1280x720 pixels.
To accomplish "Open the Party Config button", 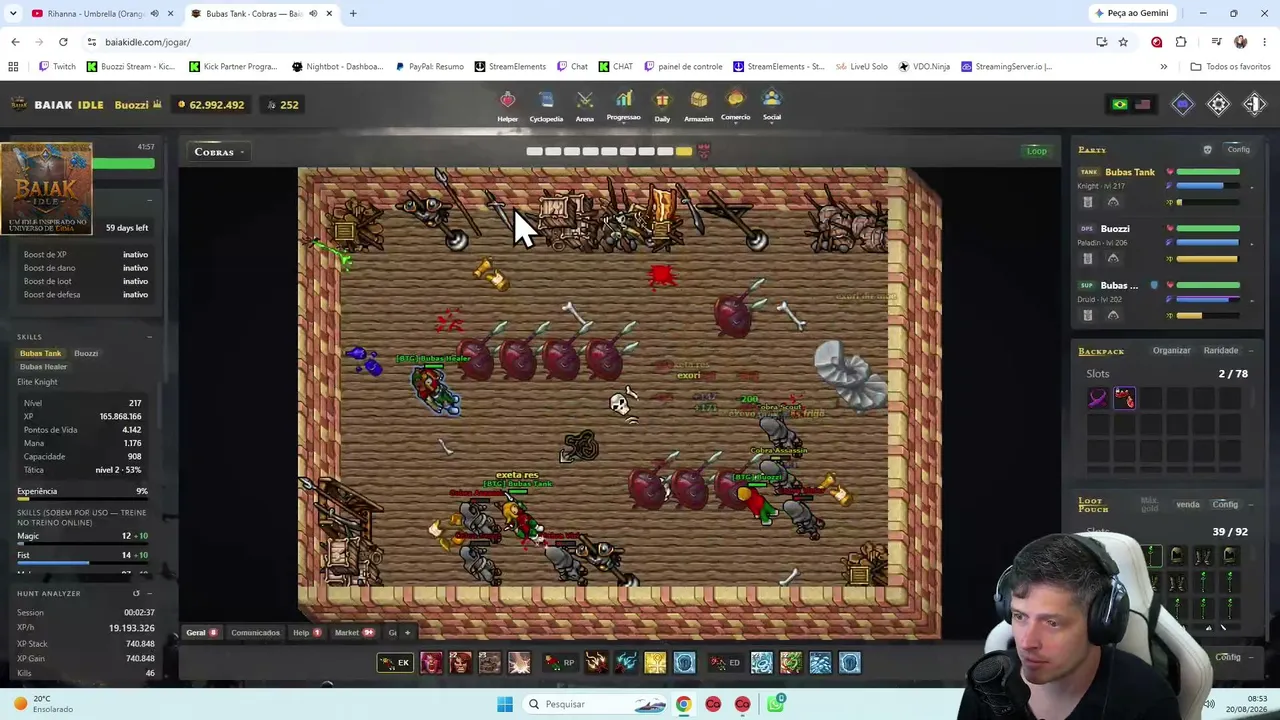I will 1238,150.
